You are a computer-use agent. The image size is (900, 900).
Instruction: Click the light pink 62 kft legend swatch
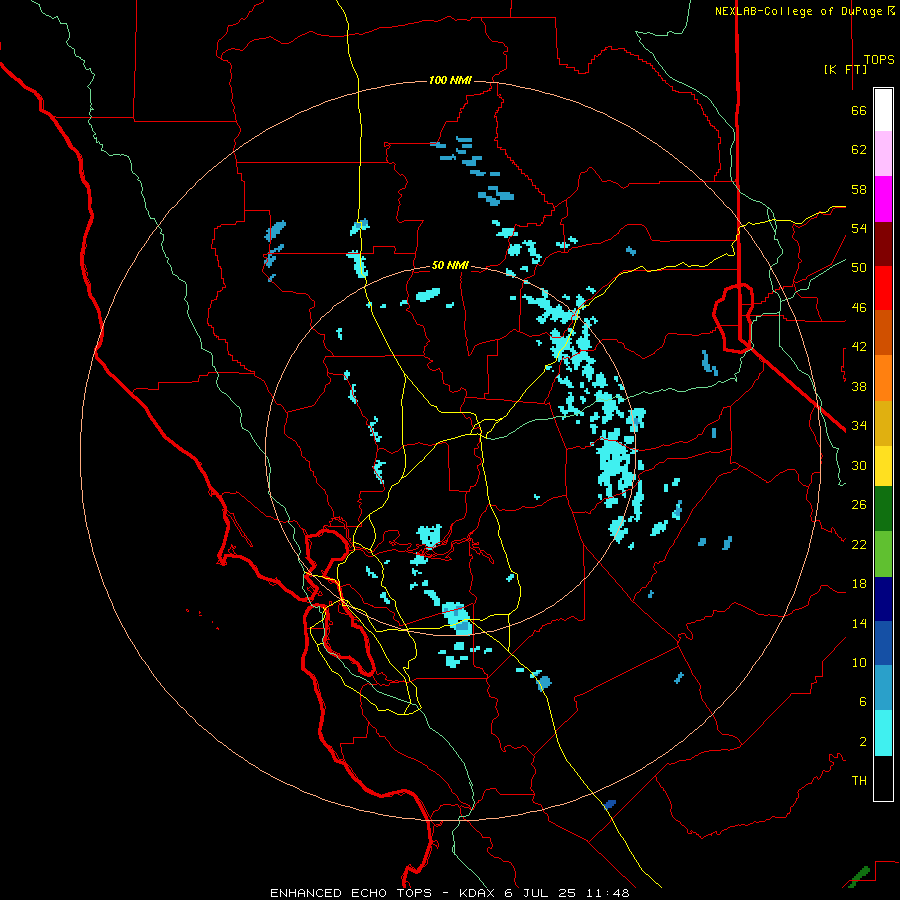pos(883,154)
